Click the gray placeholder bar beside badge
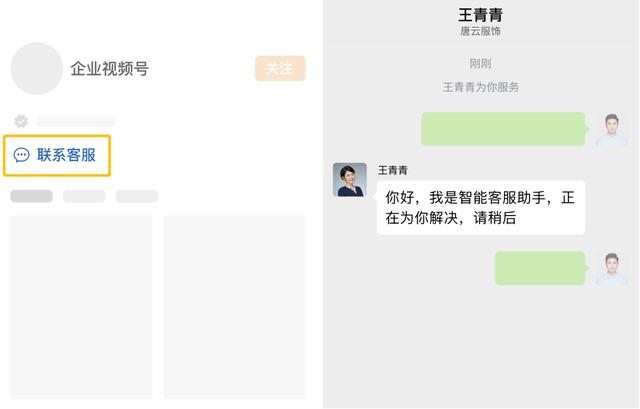This screenshot has width=640, height=409. (x=76, y=121)
